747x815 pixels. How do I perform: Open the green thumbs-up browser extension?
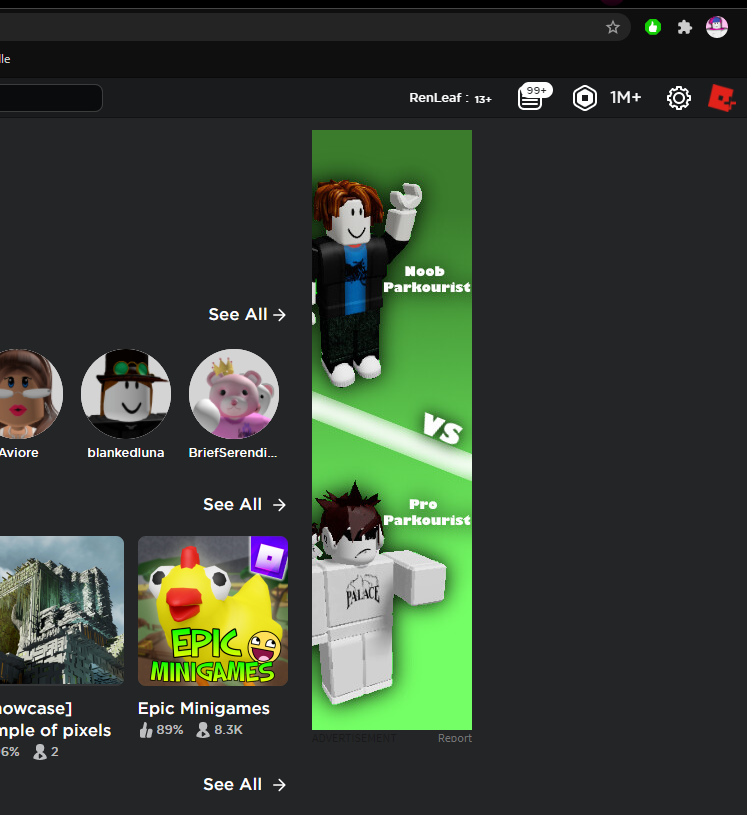653,27
